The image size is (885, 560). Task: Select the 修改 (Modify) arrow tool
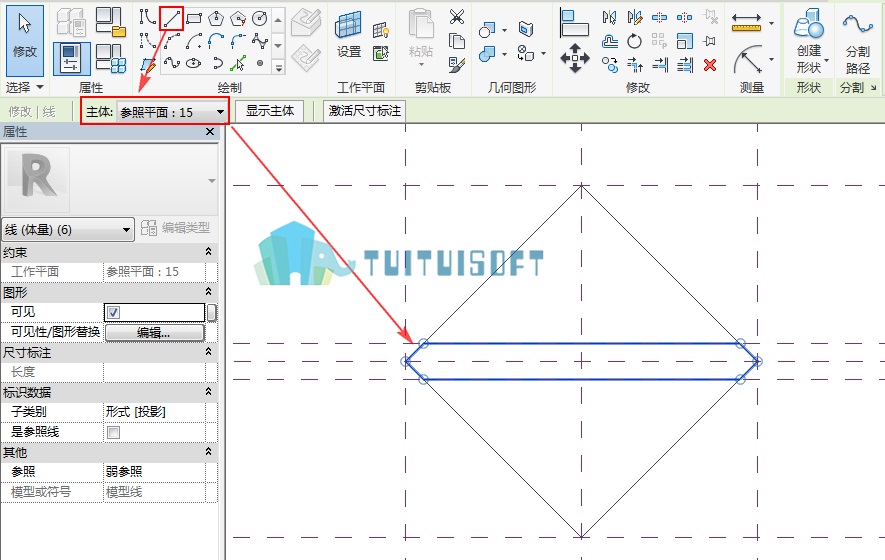(25, 40)
